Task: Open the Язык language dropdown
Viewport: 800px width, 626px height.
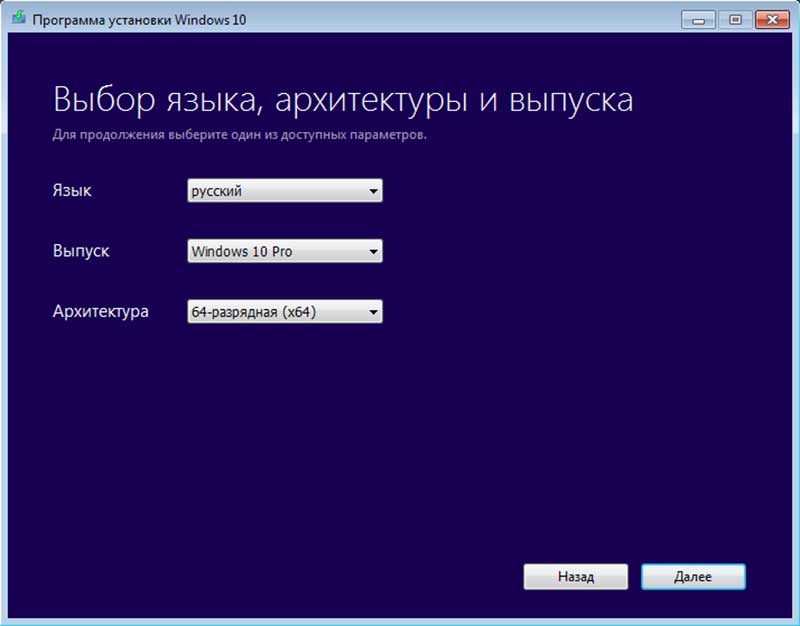Action: click(285, 190)
